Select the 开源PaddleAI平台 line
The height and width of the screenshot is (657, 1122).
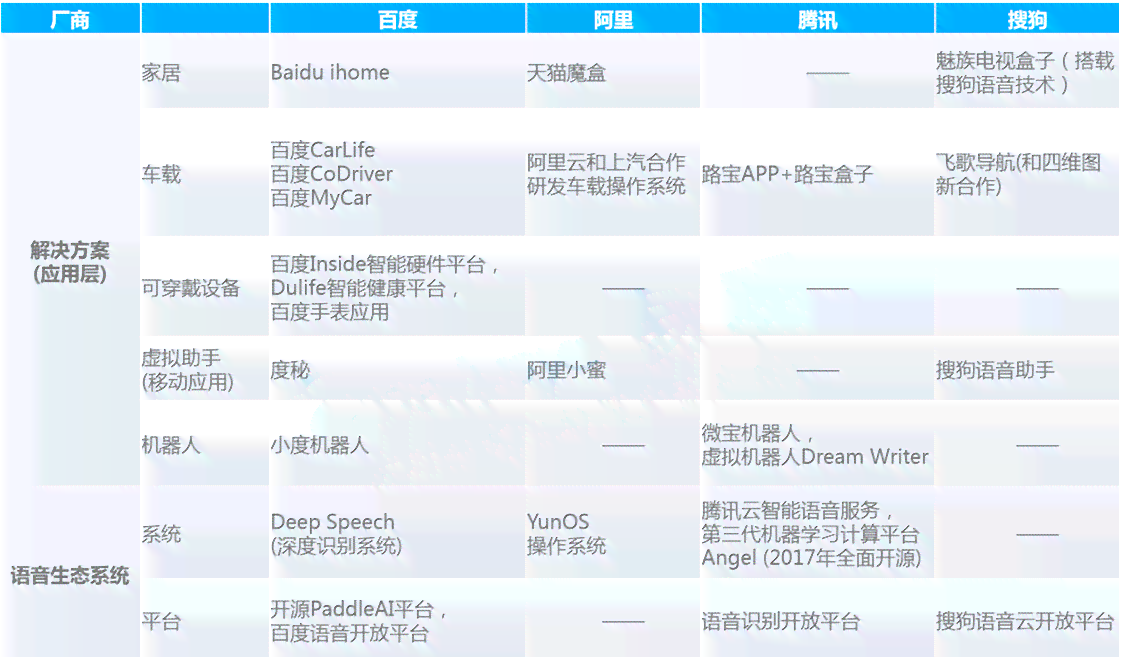pos(358,609)
